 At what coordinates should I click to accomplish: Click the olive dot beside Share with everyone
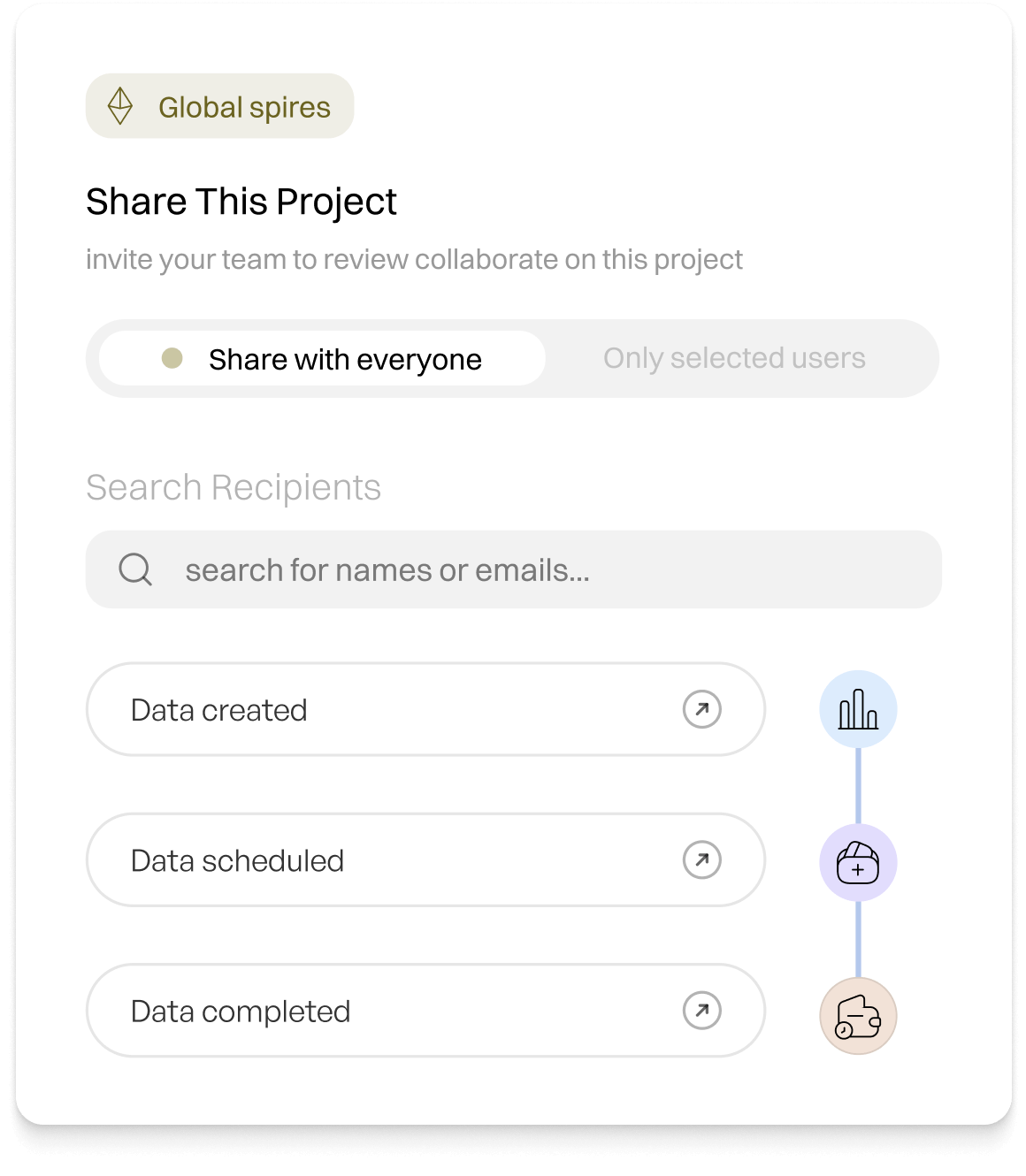172,358
